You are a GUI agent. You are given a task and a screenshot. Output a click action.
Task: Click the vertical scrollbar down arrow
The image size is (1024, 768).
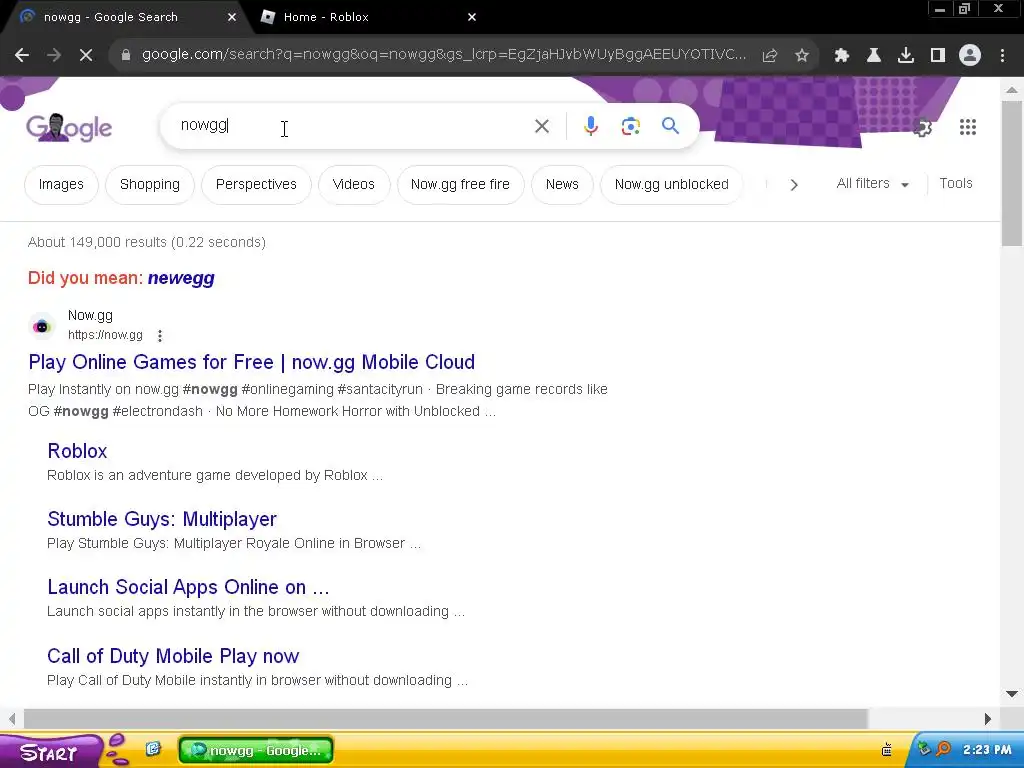1012,694
